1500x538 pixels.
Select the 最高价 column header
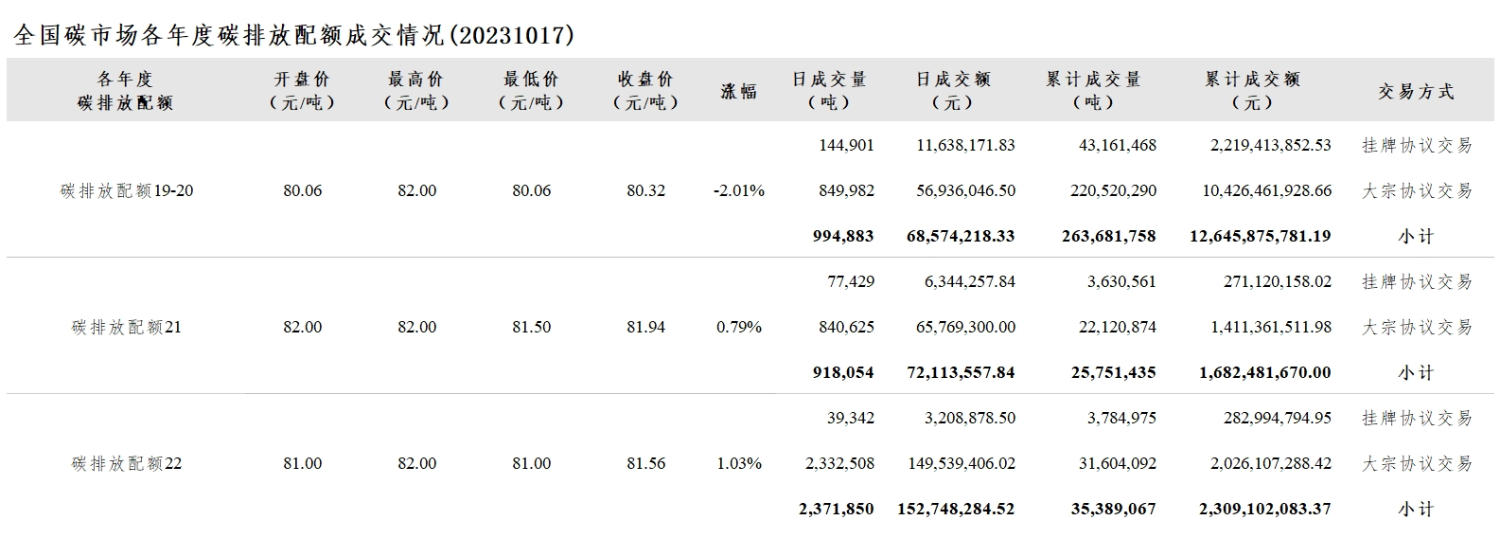[416, 90]
